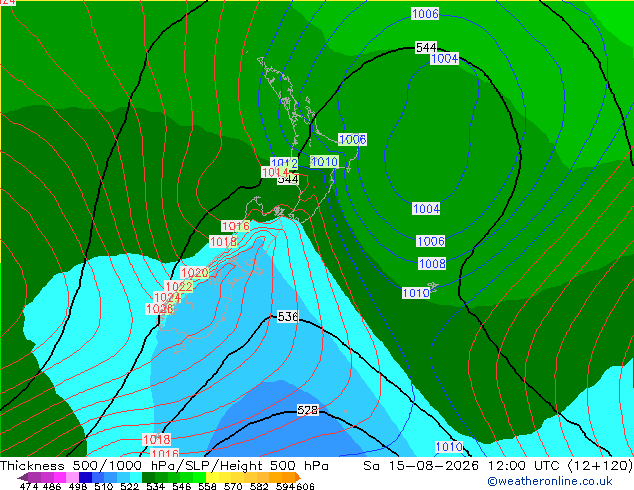This screenshot has width=634, height=490.
Task: Click the forecast date 'Sa 15-08-2026 12:00 UTC'
Action: coord(463,466)
